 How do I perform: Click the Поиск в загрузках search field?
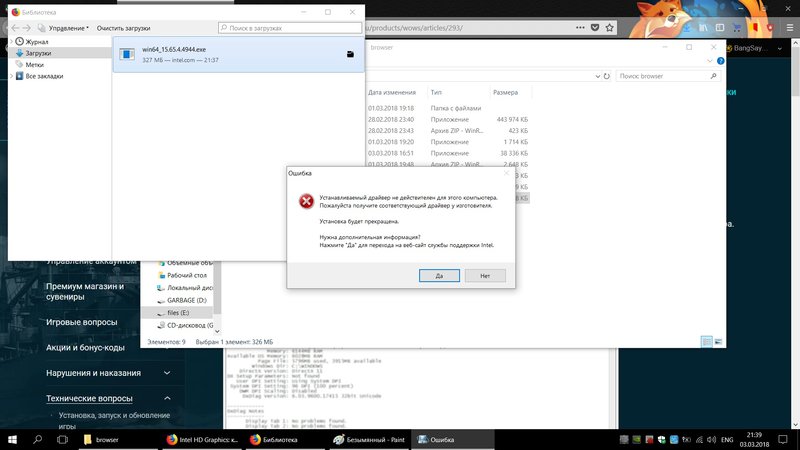[290, 28]
